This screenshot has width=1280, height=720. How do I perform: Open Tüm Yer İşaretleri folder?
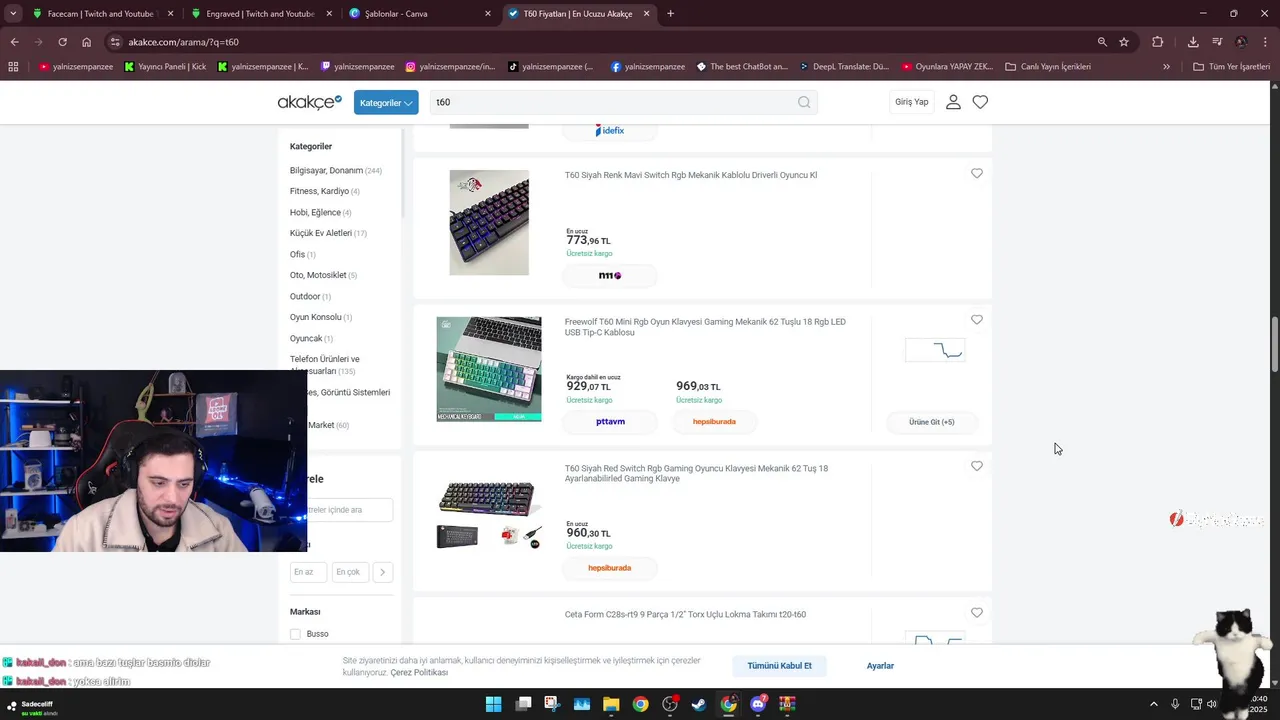point(1231,67)
